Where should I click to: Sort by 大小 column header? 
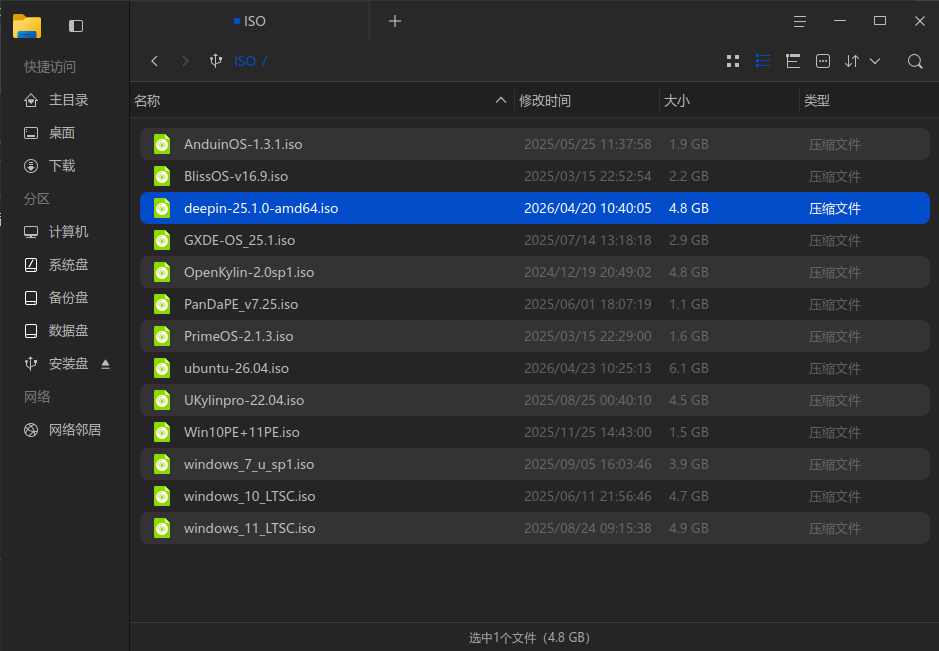point(729,101)
